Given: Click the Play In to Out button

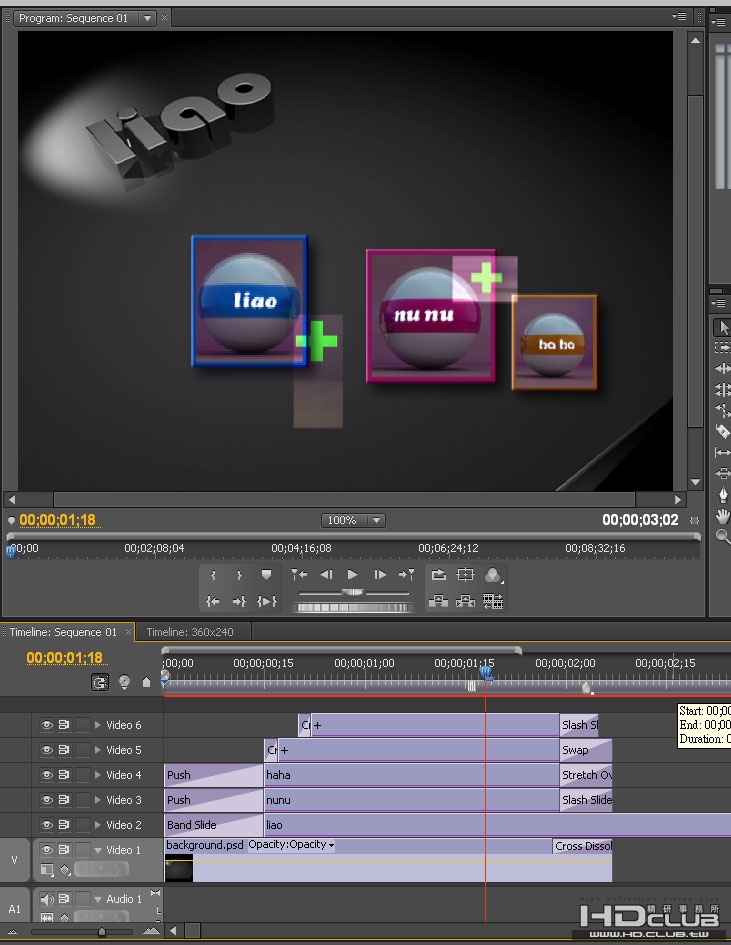Looking at the screenshot, I should pyautogui.click(x=266, y=601).
